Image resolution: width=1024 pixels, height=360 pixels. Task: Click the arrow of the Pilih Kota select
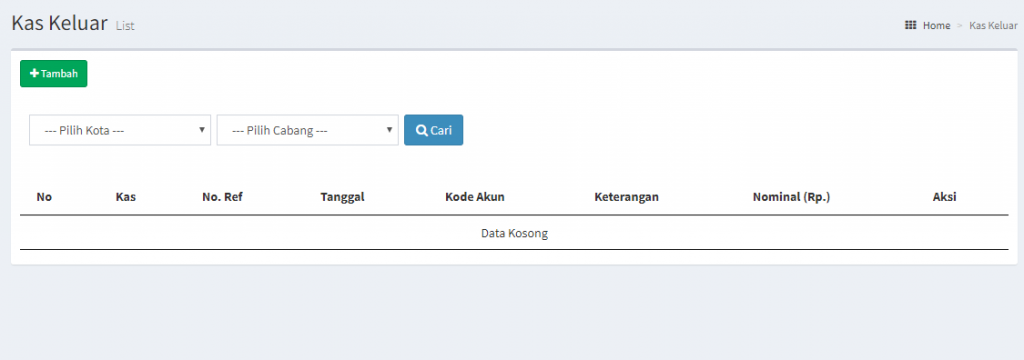tap(202, 129)
